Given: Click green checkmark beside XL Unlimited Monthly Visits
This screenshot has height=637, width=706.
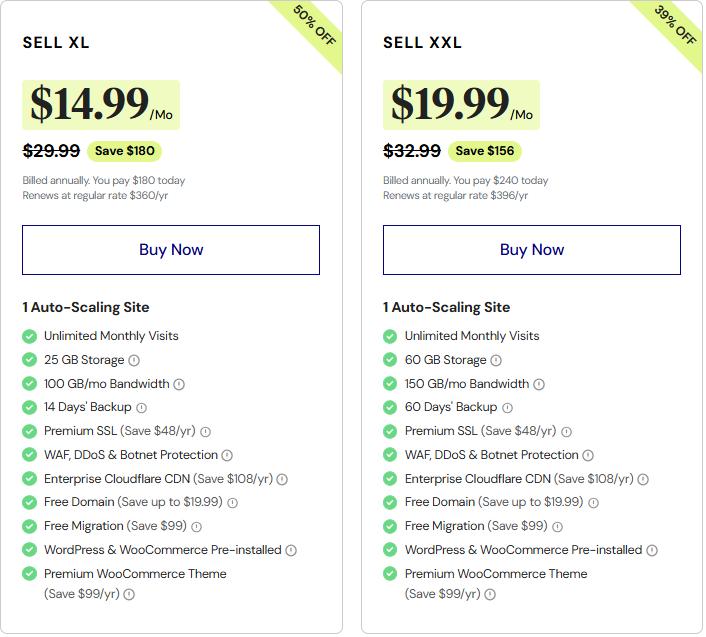Looking at the screenshot, I should coord(30,336).
